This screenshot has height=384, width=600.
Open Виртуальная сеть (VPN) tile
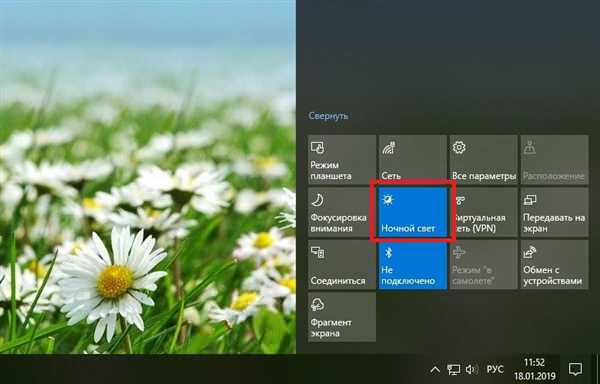[x=483, y=212]
